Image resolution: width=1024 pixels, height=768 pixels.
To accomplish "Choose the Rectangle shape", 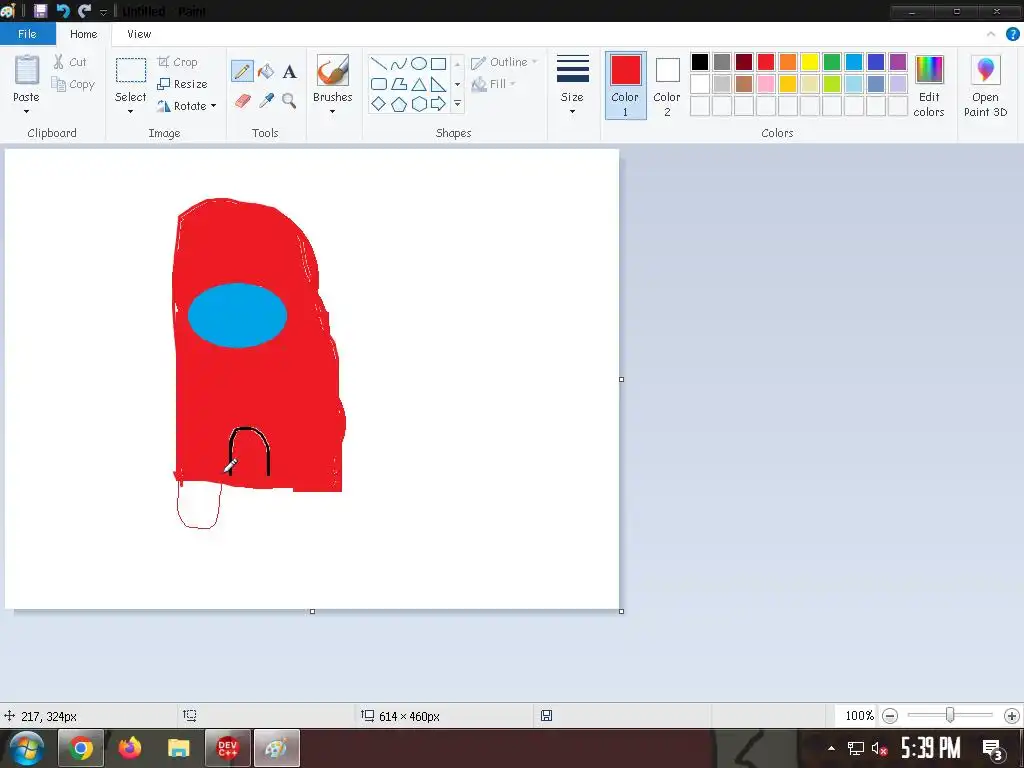I will coord(438,63).
